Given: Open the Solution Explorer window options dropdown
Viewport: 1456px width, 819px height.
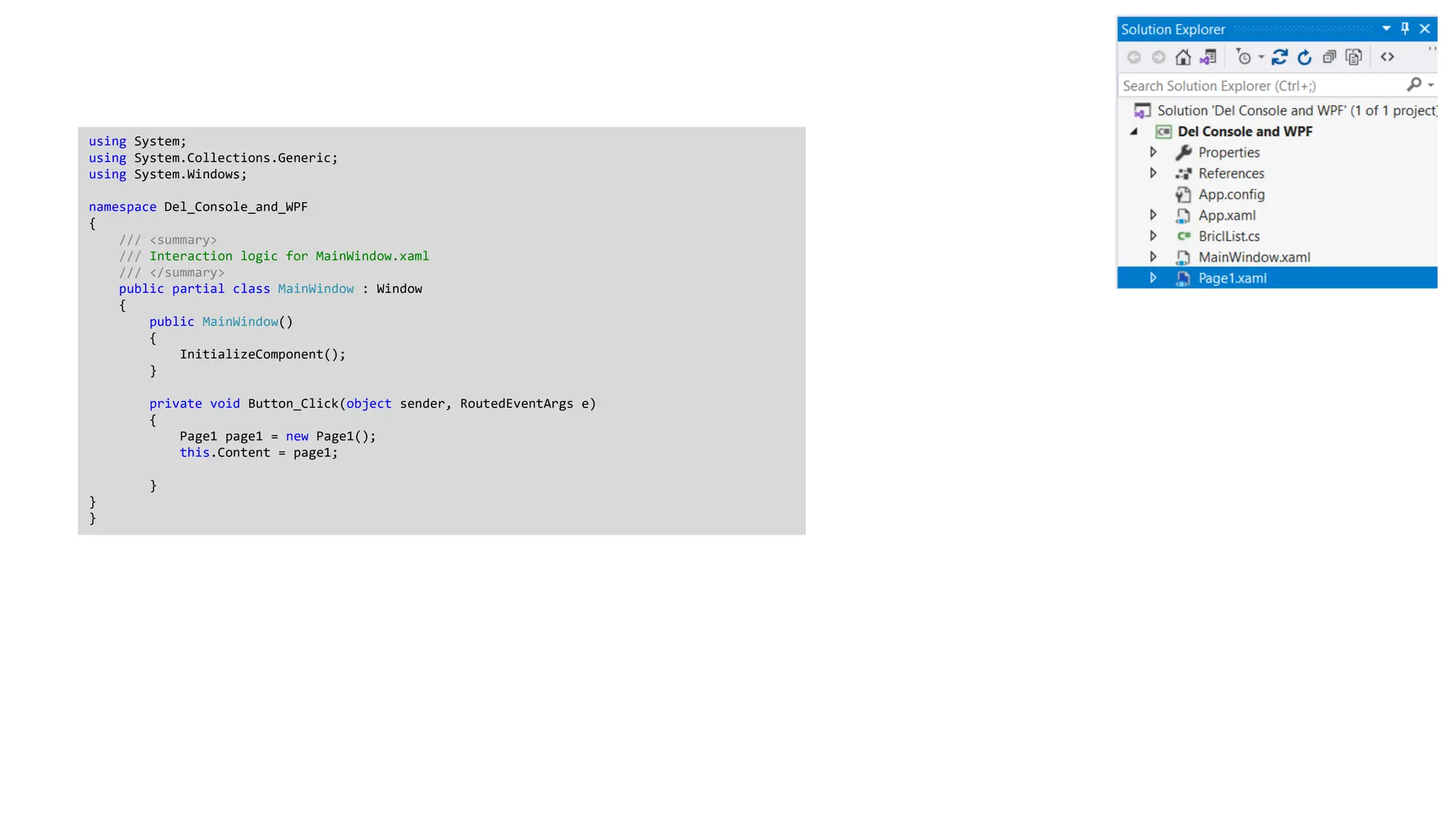Looking at the screenshot, I should 1386,28.
